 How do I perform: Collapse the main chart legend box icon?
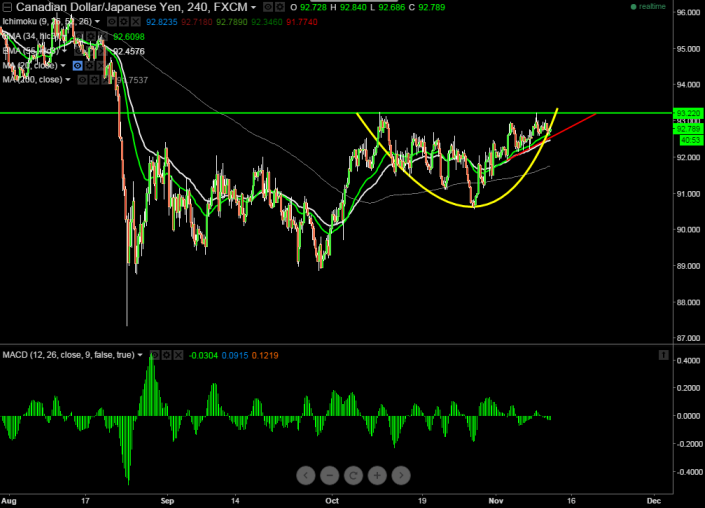[7, 7]
